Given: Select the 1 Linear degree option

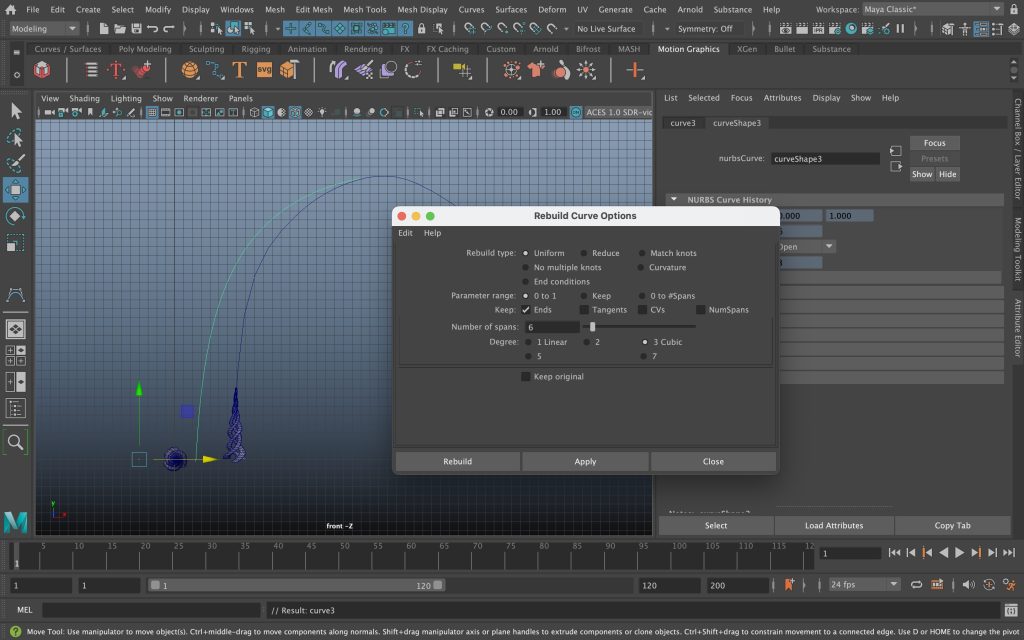Looking at the screenshot, I should point(528,342).
